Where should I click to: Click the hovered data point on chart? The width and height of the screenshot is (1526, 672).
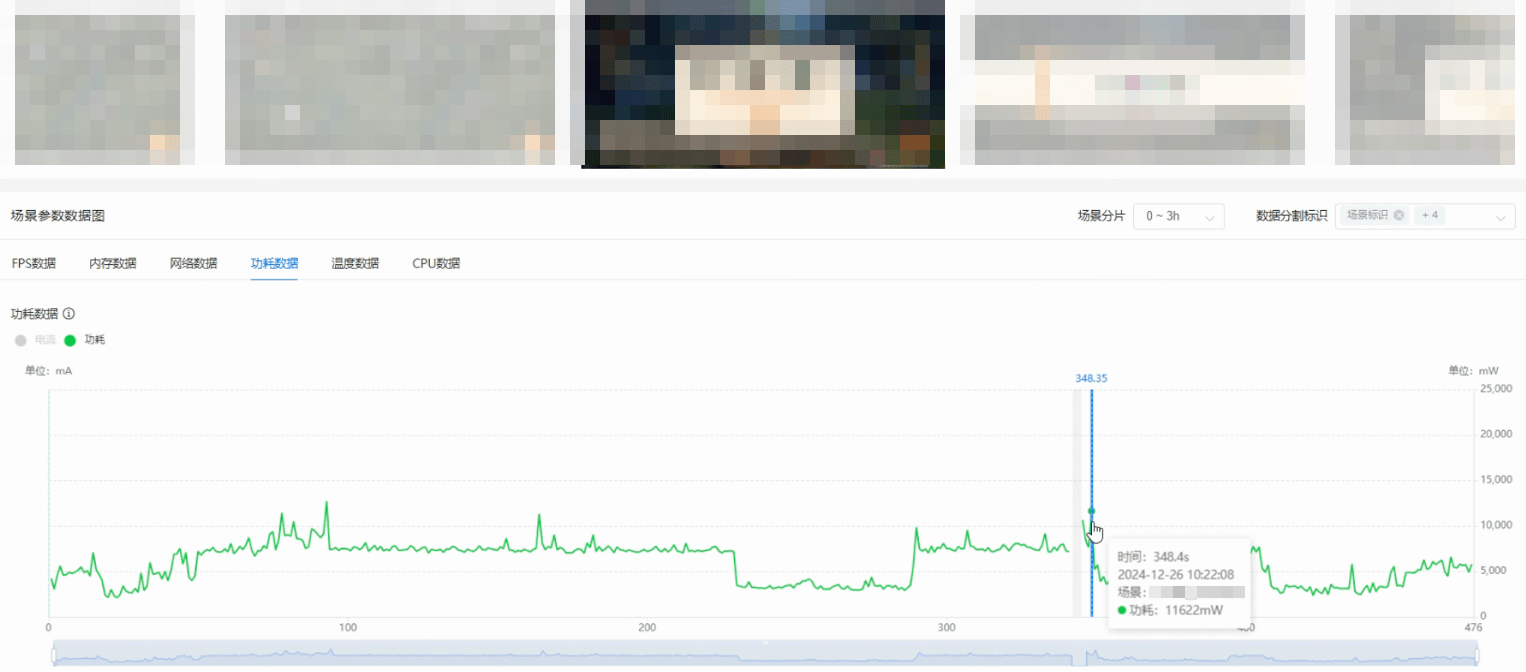tap(1091, 511)
